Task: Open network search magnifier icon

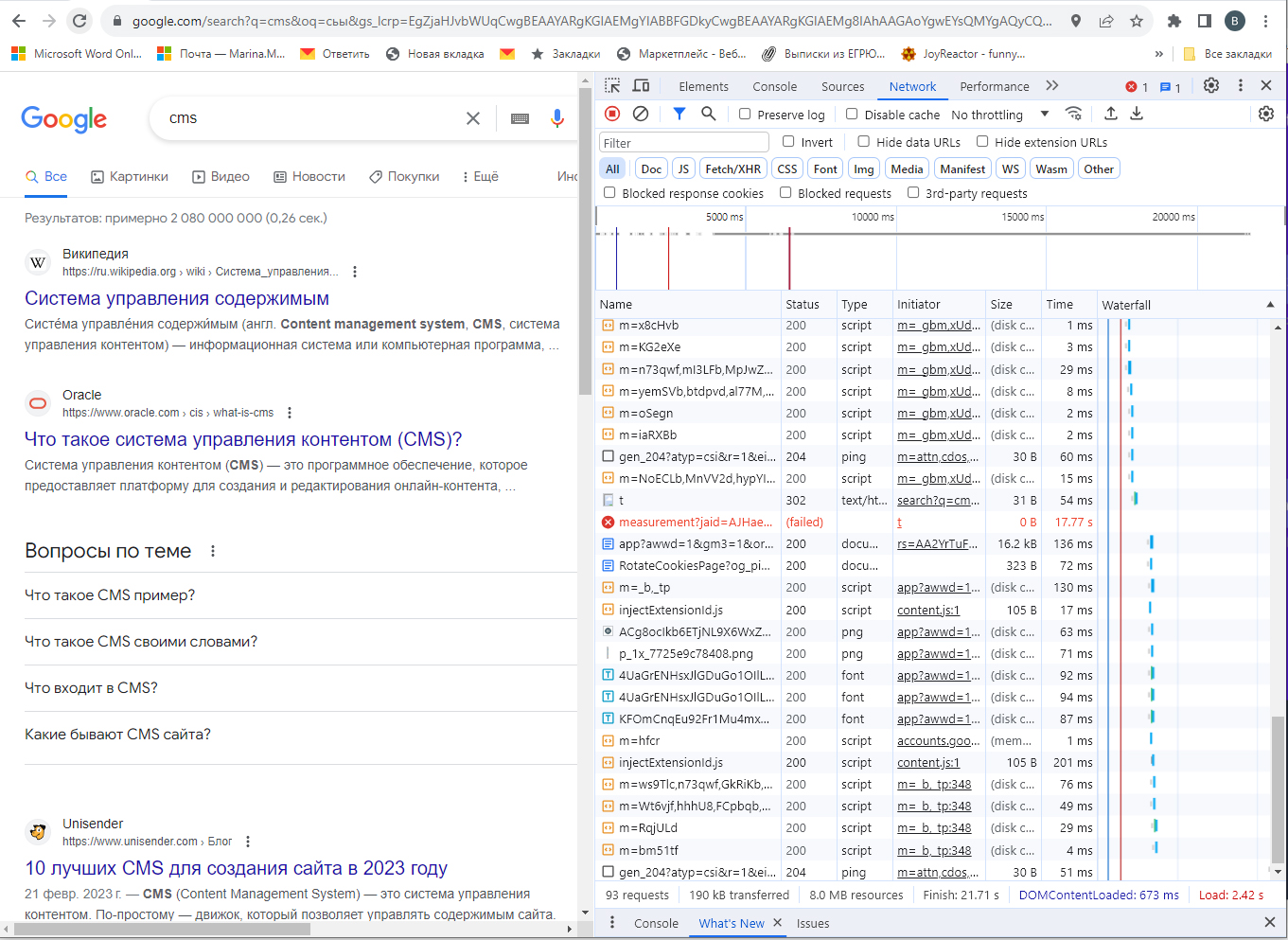Action: point(708,114)
